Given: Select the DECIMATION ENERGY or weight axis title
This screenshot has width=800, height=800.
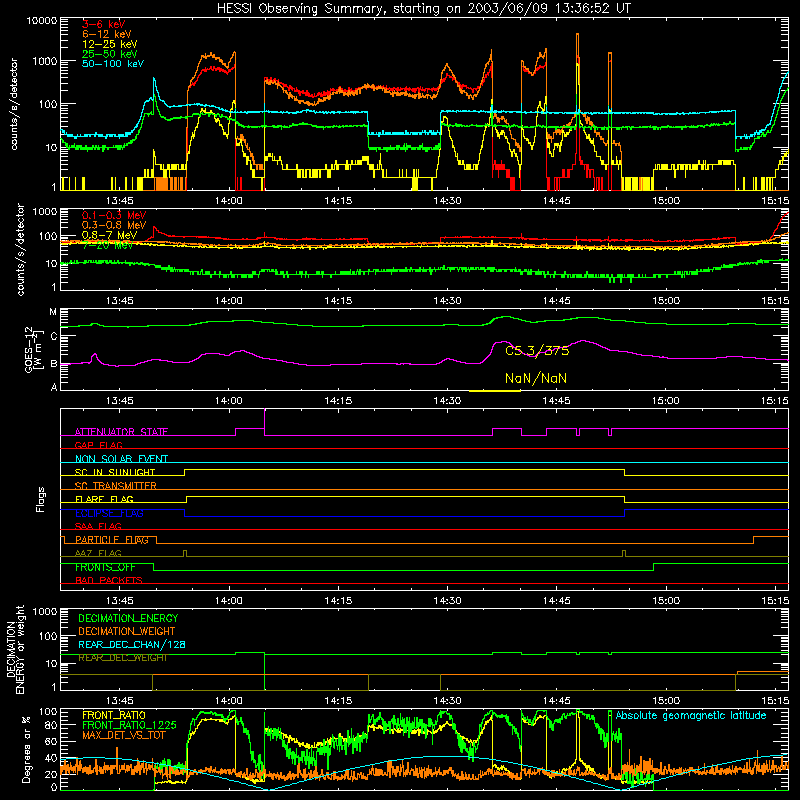Looking at the screenshot, I should click(x=15, y=649).
